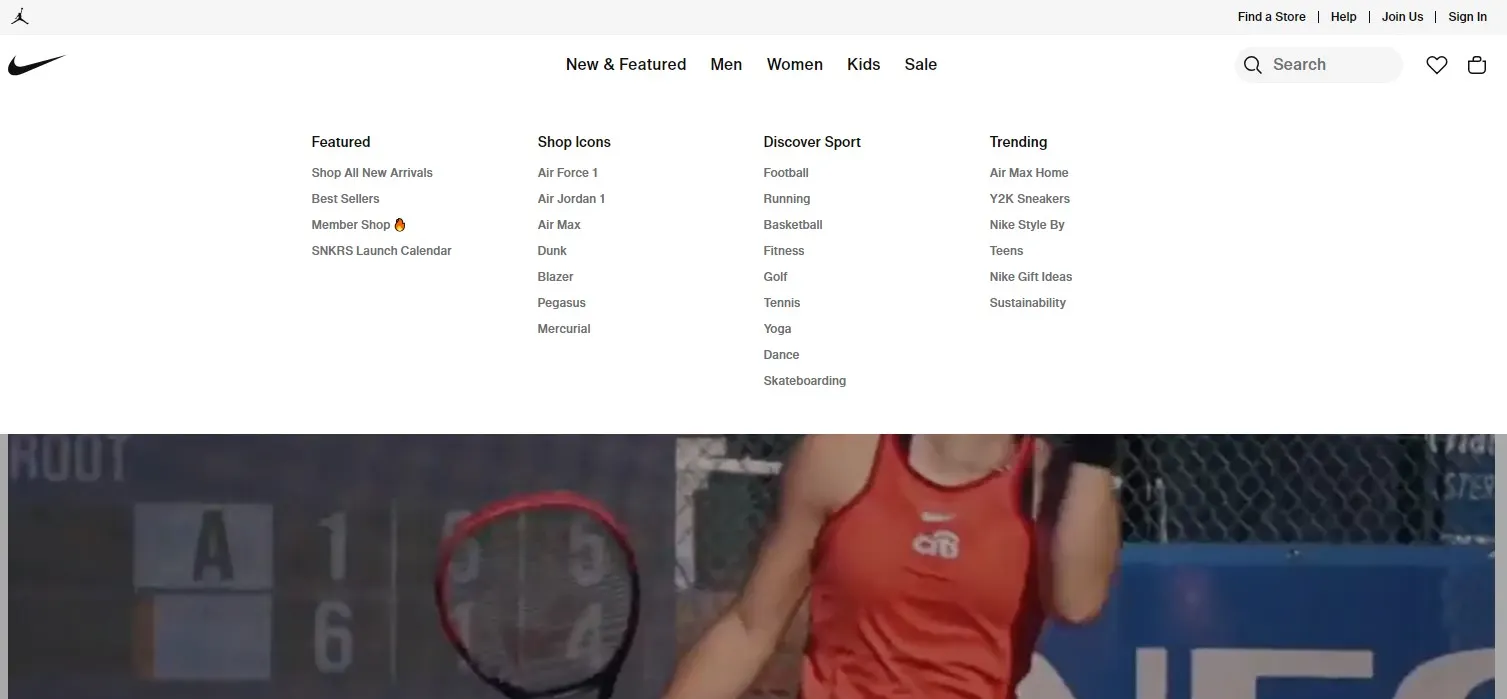Open favorites with the heart icon
Image resolution: width=1507 pixels, height=699 pixels.
tap(1436, 65)
